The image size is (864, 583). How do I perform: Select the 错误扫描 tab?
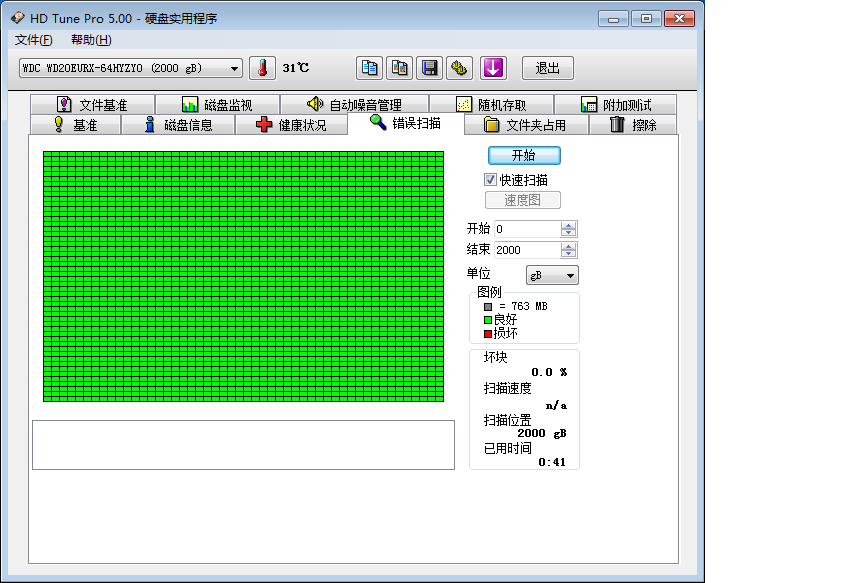(406, 123)
